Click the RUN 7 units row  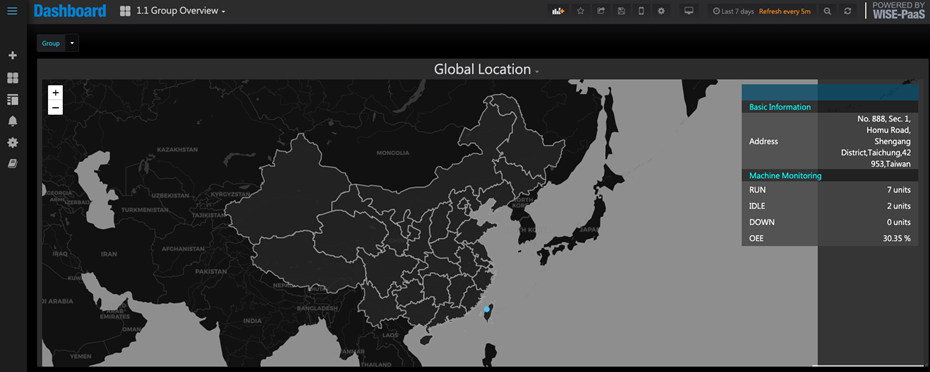[830, 190]
